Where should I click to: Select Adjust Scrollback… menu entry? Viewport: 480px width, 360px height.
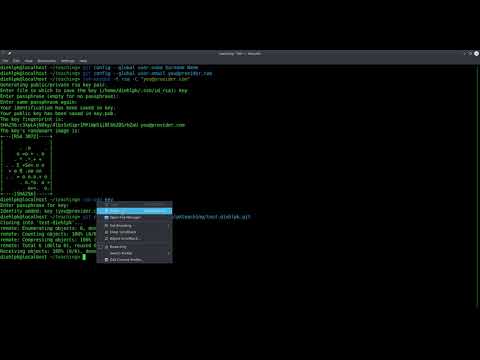point(135,239)
